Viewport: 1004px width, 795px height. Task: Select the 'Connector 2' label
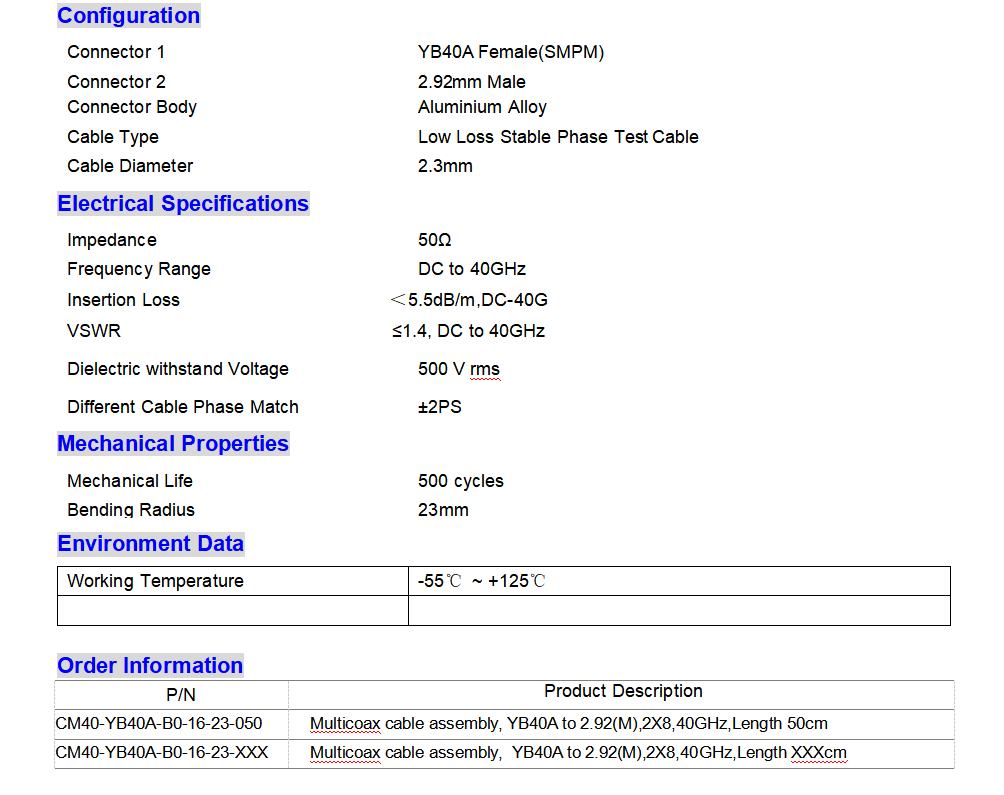pyautogui.click(x=117, y=82)
